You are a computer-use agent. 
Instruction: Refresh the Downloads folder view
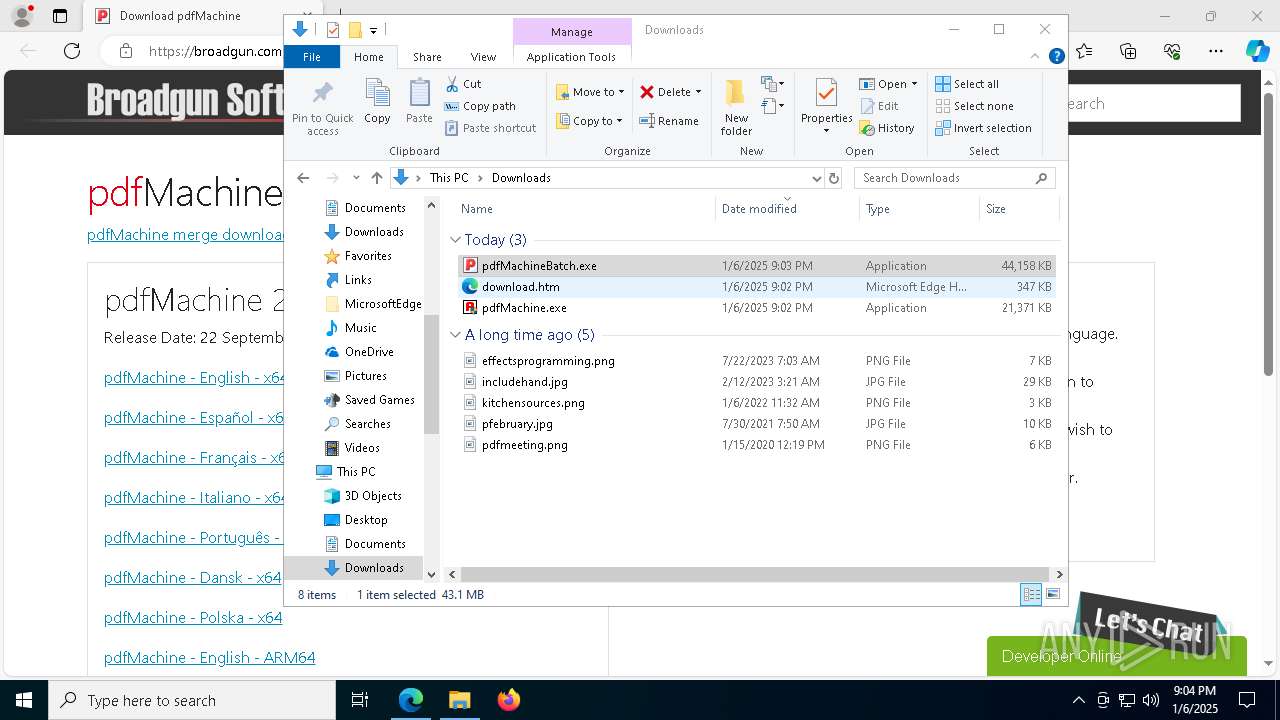(834, 178)
